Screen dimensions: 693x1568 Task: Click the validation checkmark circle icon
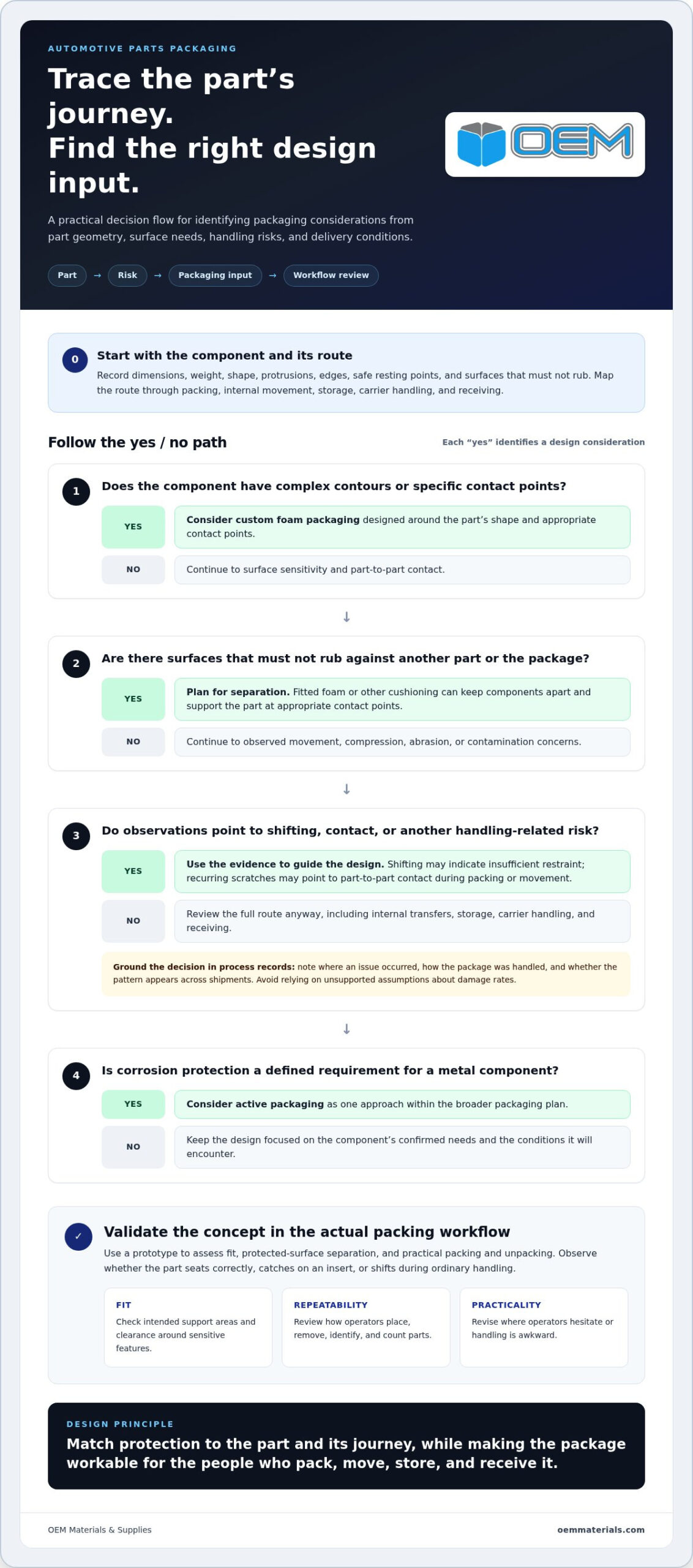pos(78,1237)
